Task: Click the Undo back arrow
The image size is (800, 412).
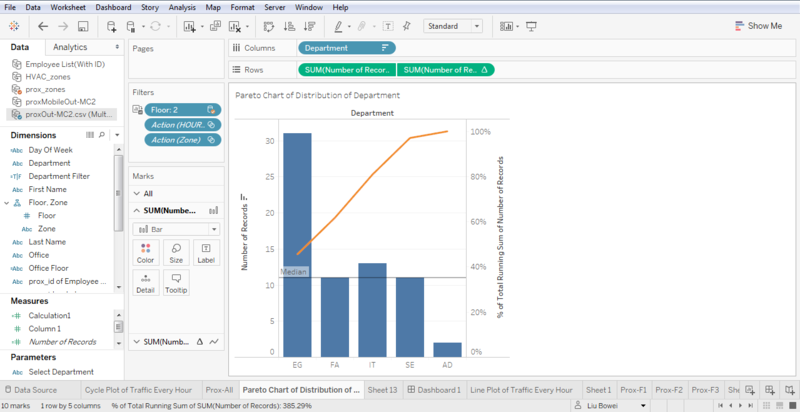Action: (43, 27)
